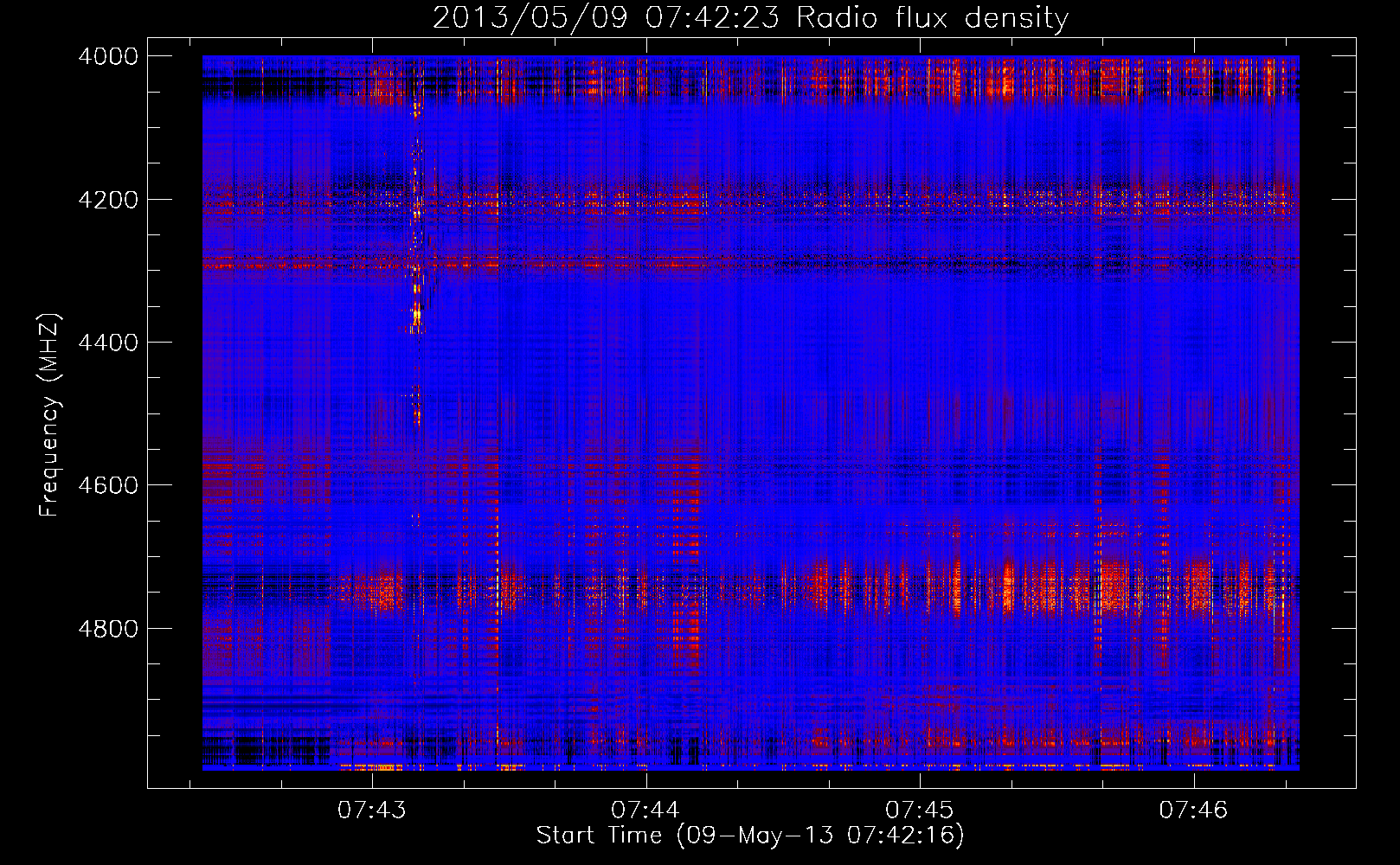
Task: Click the 'Frequency (MHZ)' y-axis label
Action: tap(49, 415)
